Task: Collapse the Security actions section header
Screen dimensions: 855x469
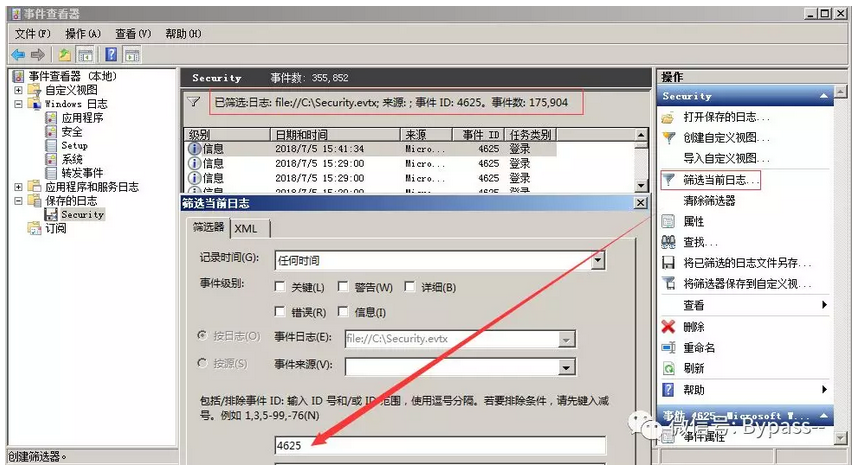Action: tap(823, 97)
